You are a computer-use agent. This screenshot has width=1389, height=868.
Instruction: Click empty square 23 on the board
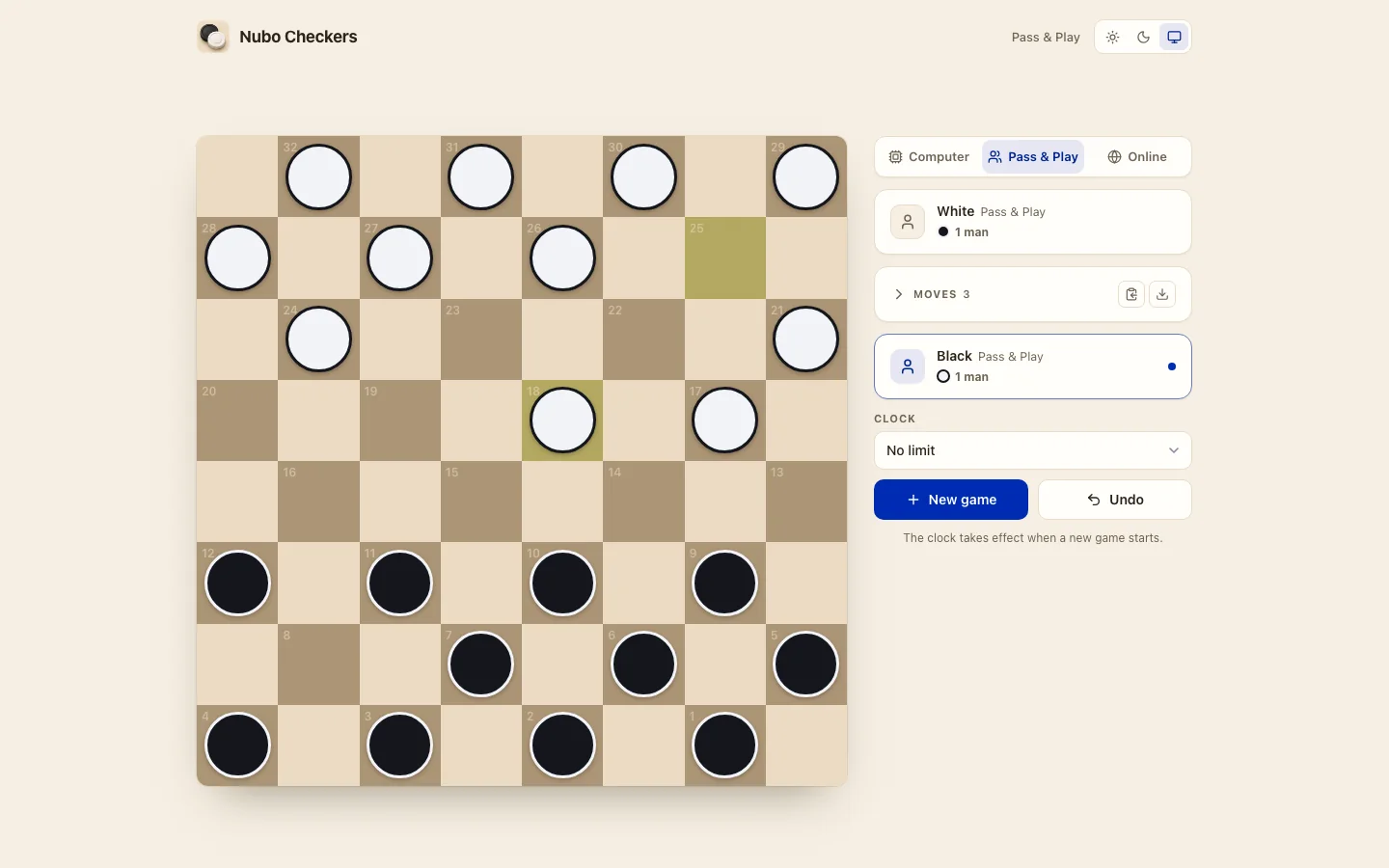481,339
